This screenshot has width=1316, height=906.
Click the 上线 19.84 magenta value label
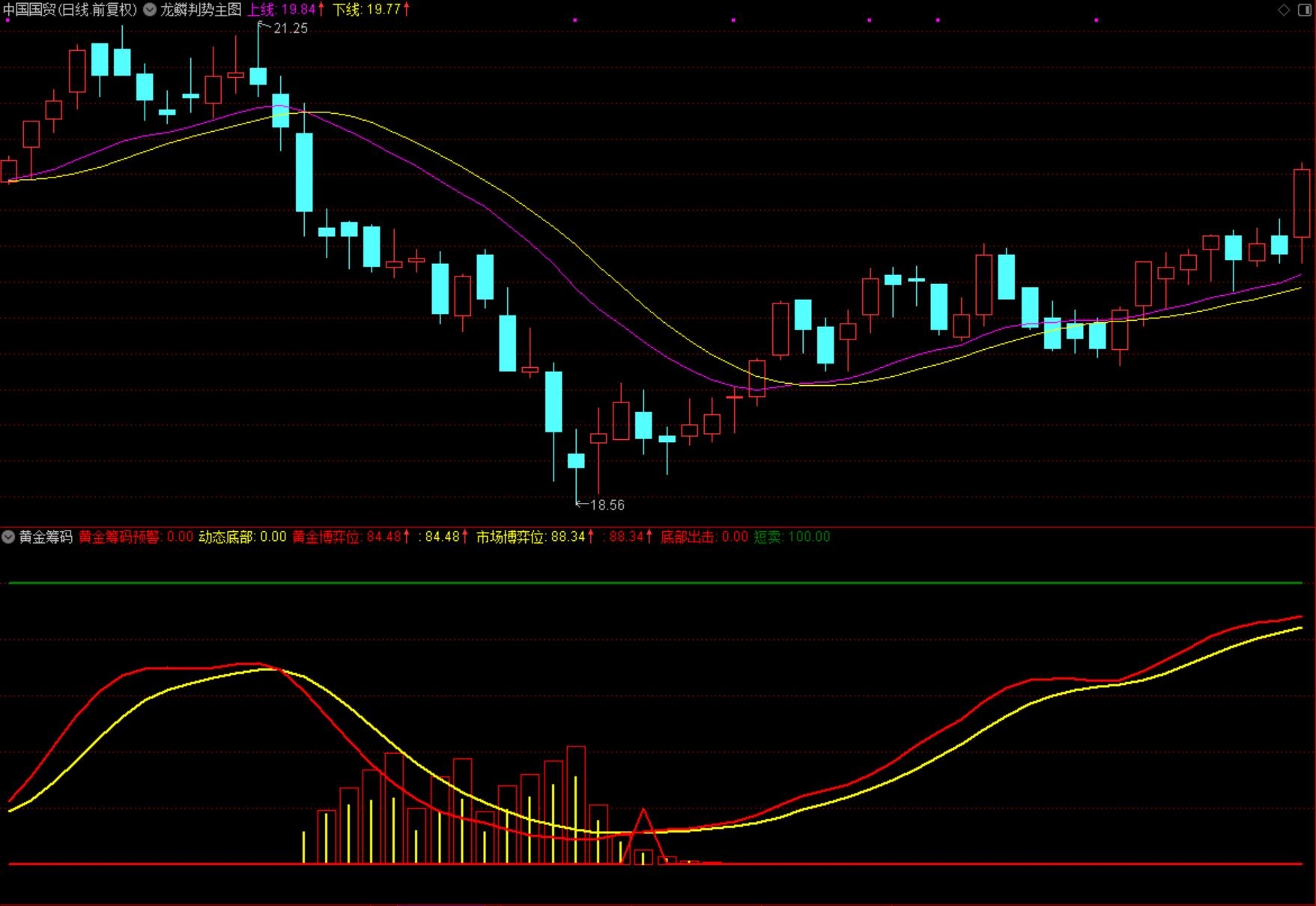[x=286, y=10]
